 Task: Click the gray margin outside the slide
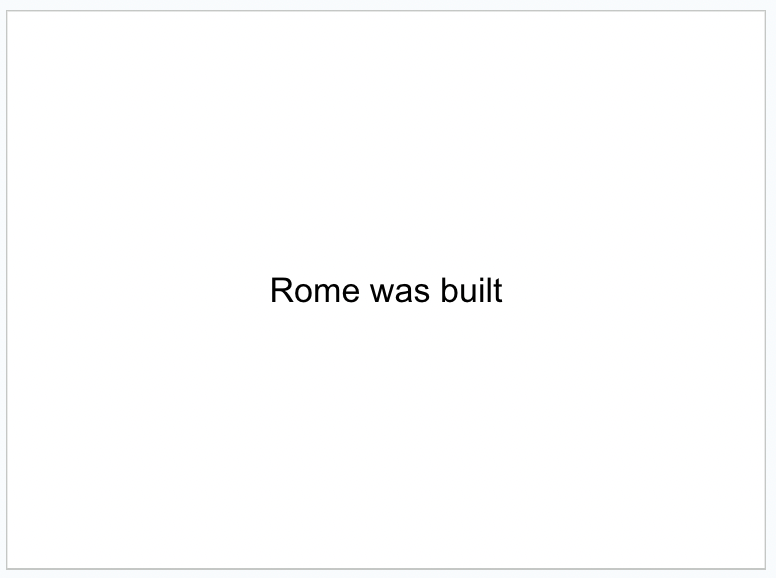tap(772, 289)
